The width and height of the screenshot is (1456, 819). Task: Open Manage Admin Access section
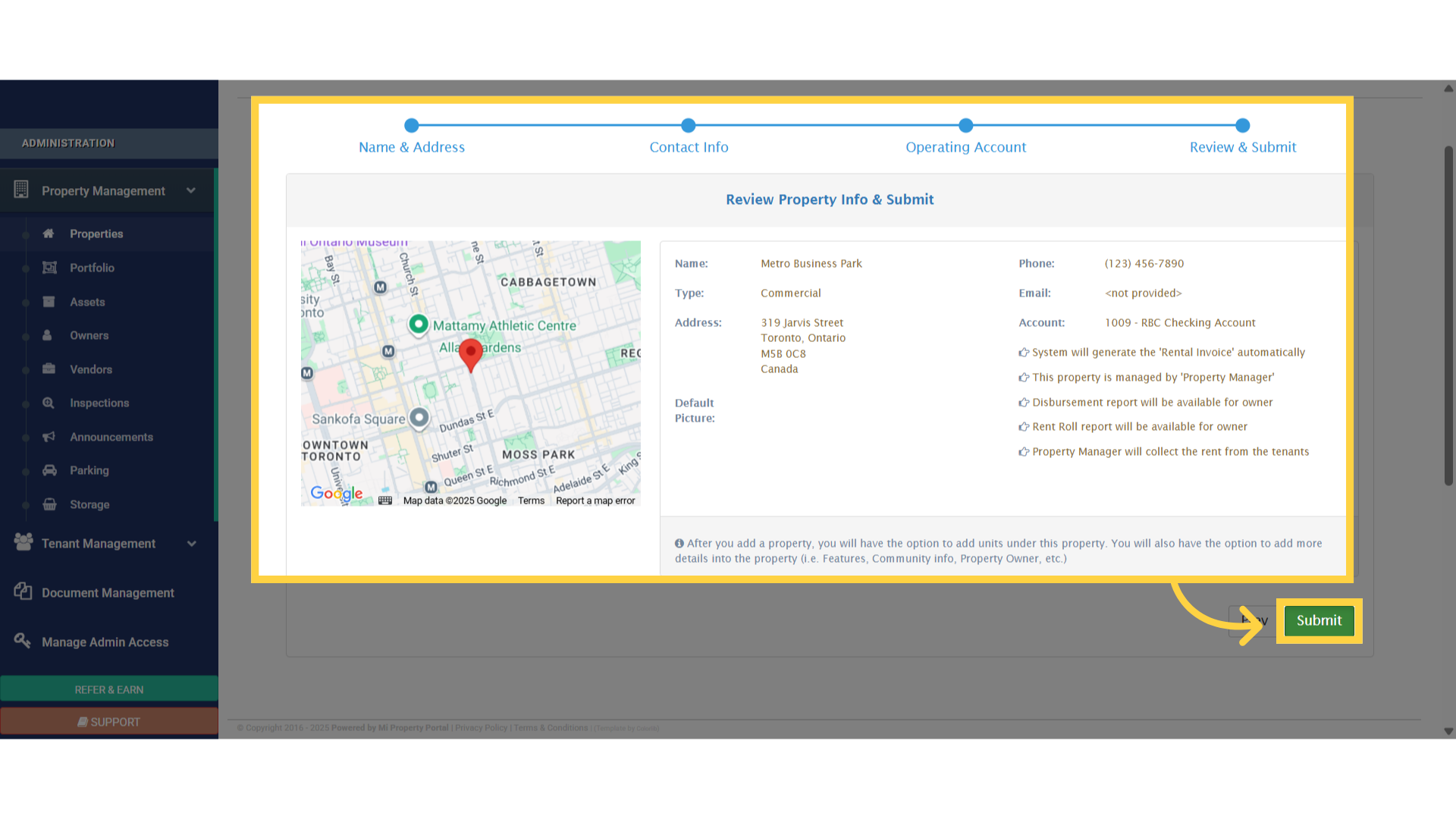[x=105, y=642]
